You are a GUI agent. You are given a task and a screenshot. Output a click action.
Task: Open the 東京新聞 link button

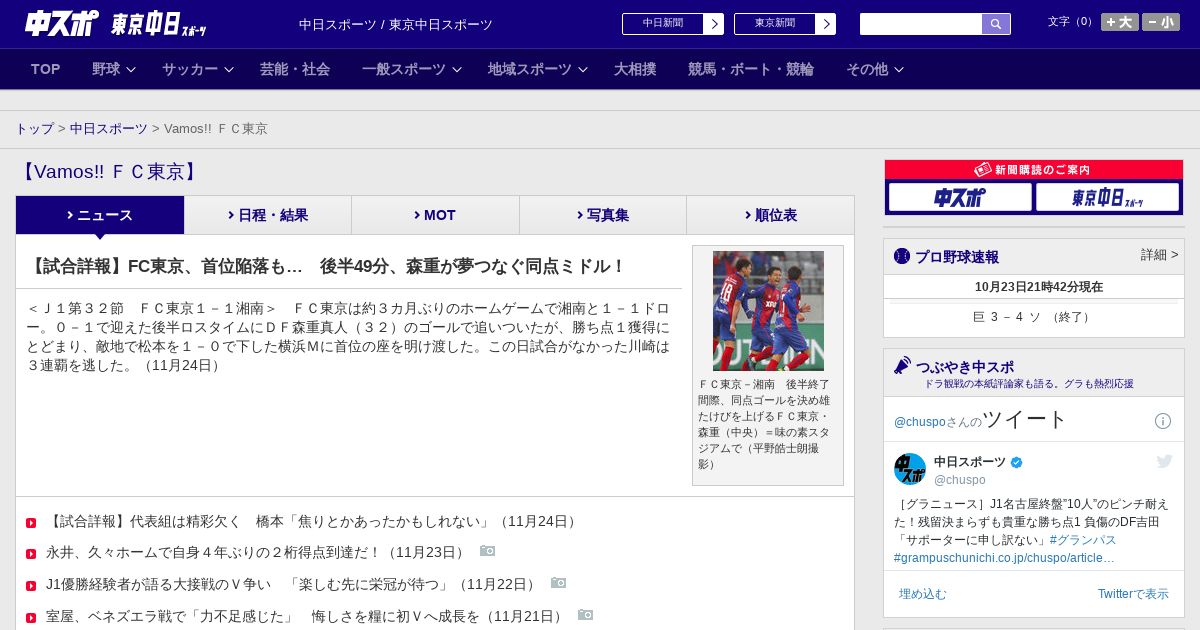(x=785, y=24)
